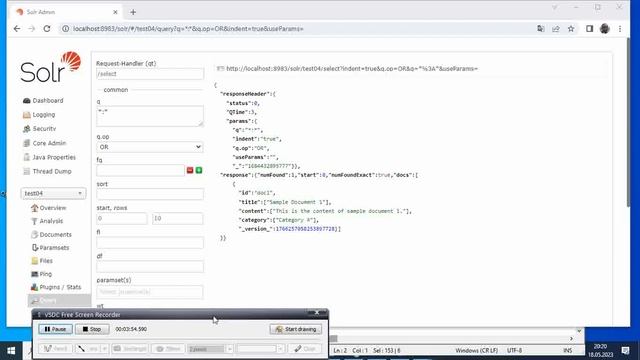Viewport: 640px width, 360px height.
Task: Click the sort input field
Action: click(x=150, y=194)
